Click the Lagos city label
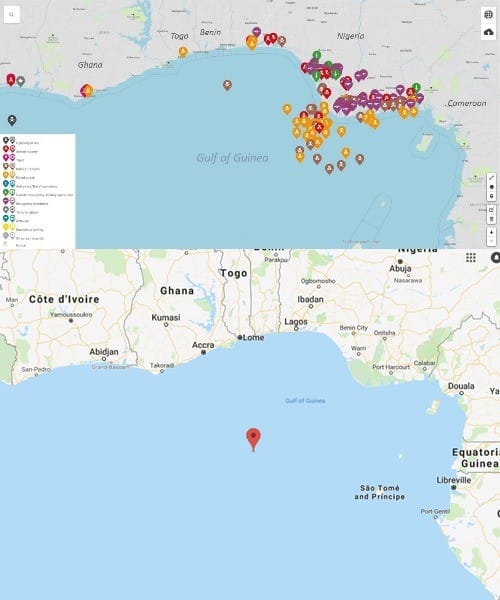500x600 pixels. pos(296,322)
